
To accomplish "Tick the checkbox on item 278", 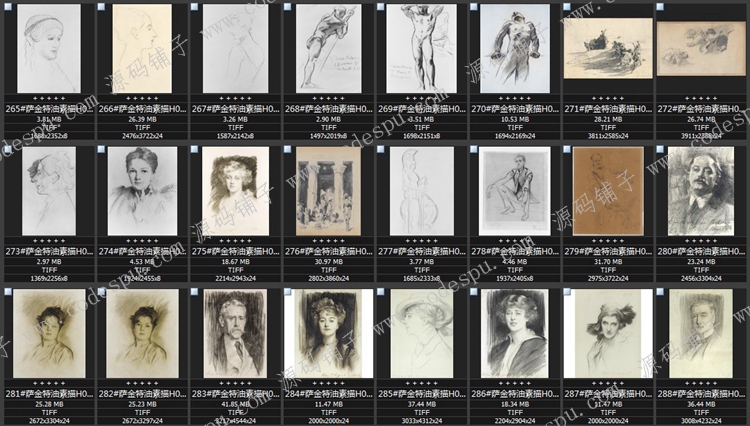I will pyautogui.click(x=474, y=149).
